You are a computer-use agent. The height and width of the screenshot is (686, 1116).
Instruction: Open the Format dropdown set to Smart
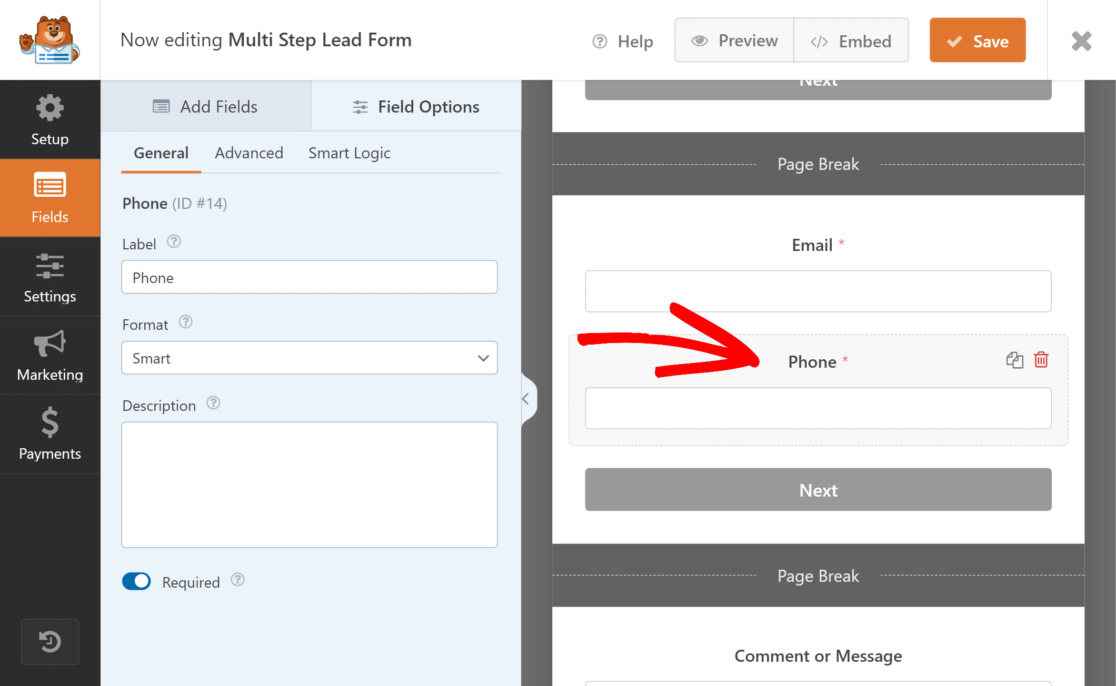309,358
